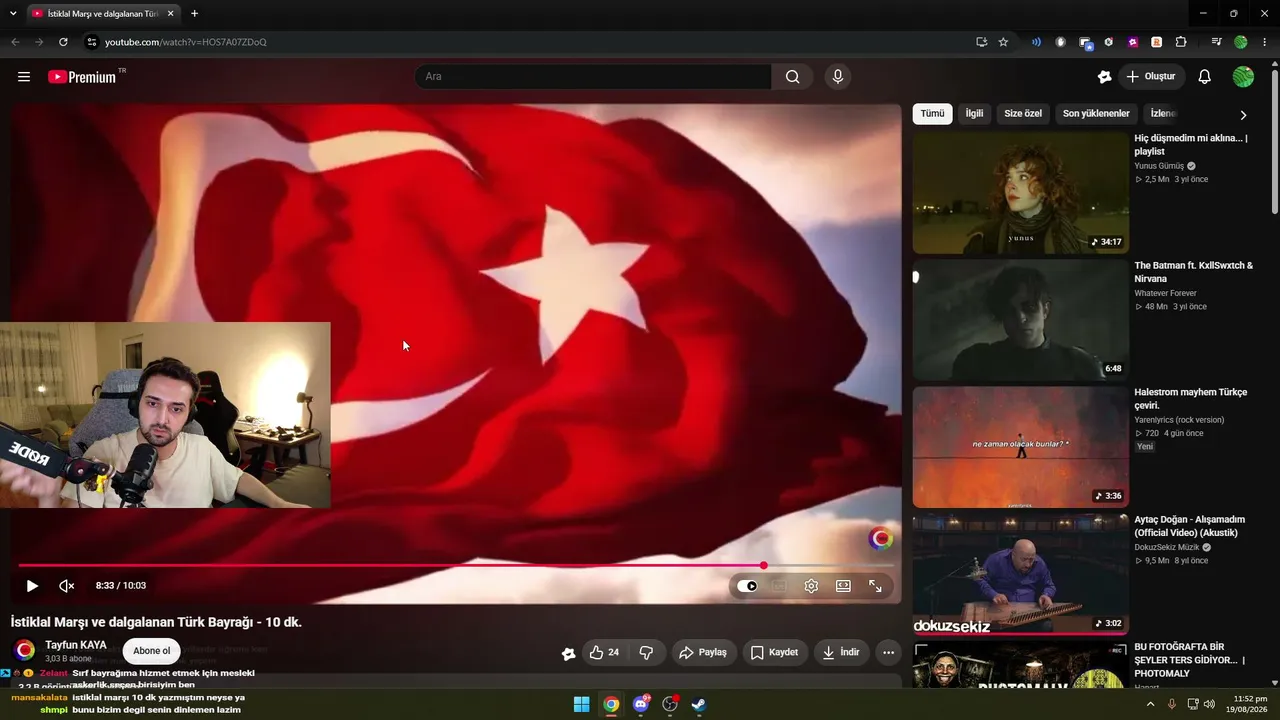
Task: Open the YouTube account avatar menu
Action: click(x=1243, y=77)
